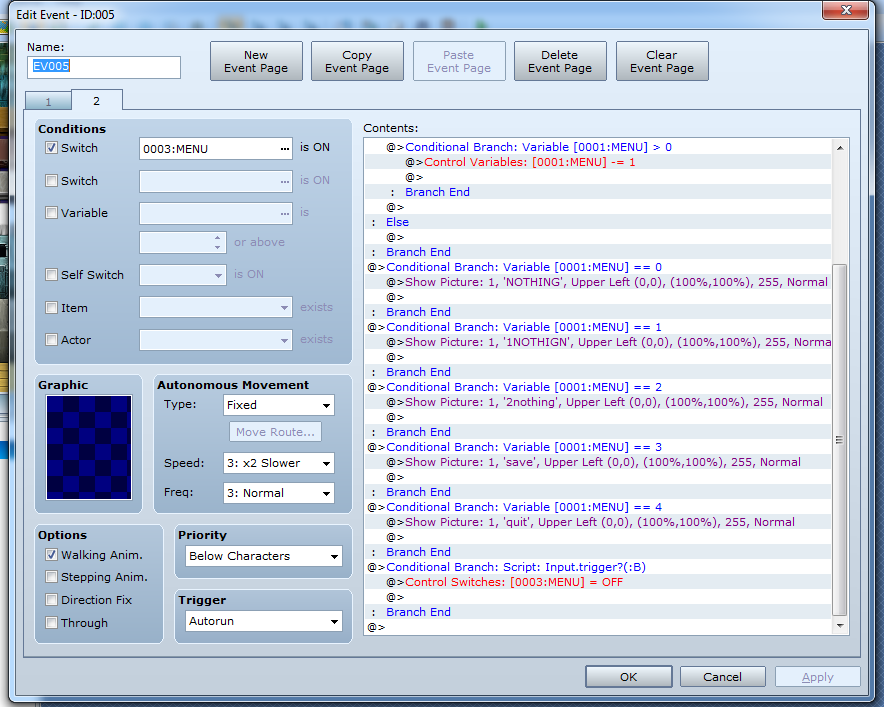The height and width of the screenshot is (707, 884).
Task: Open switch picker for 0003:MENU condition
Action: point(285,149)
